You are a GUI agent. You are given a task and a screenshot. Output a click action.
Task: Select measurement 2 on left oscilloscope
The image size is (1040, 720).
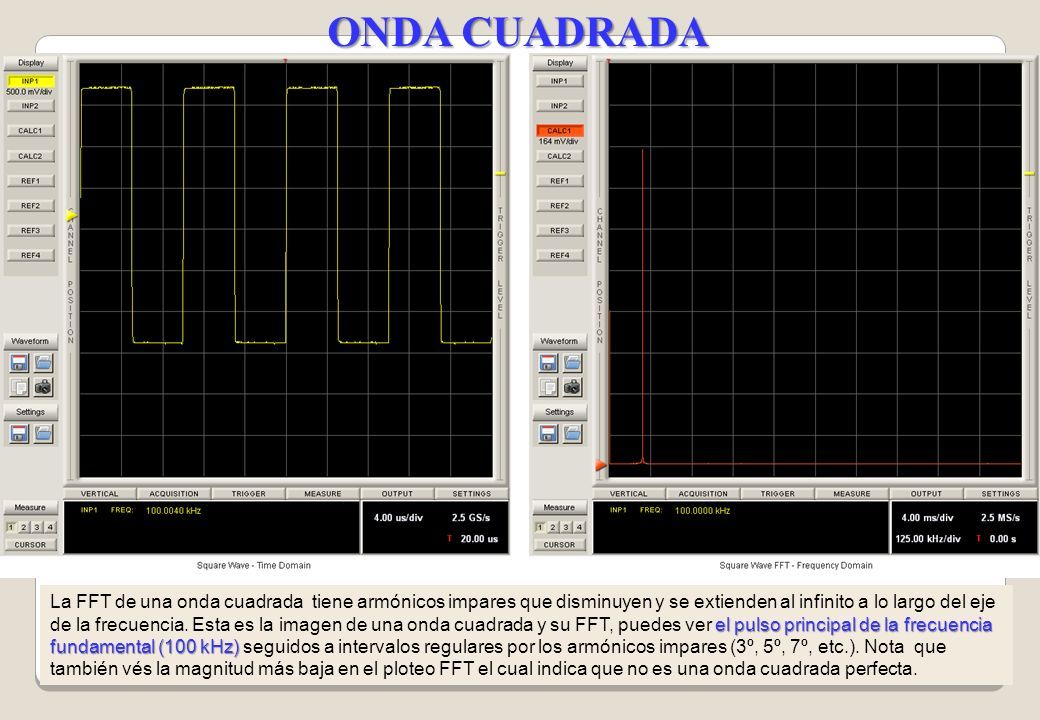pyautogui.click(x=24, y=527)
